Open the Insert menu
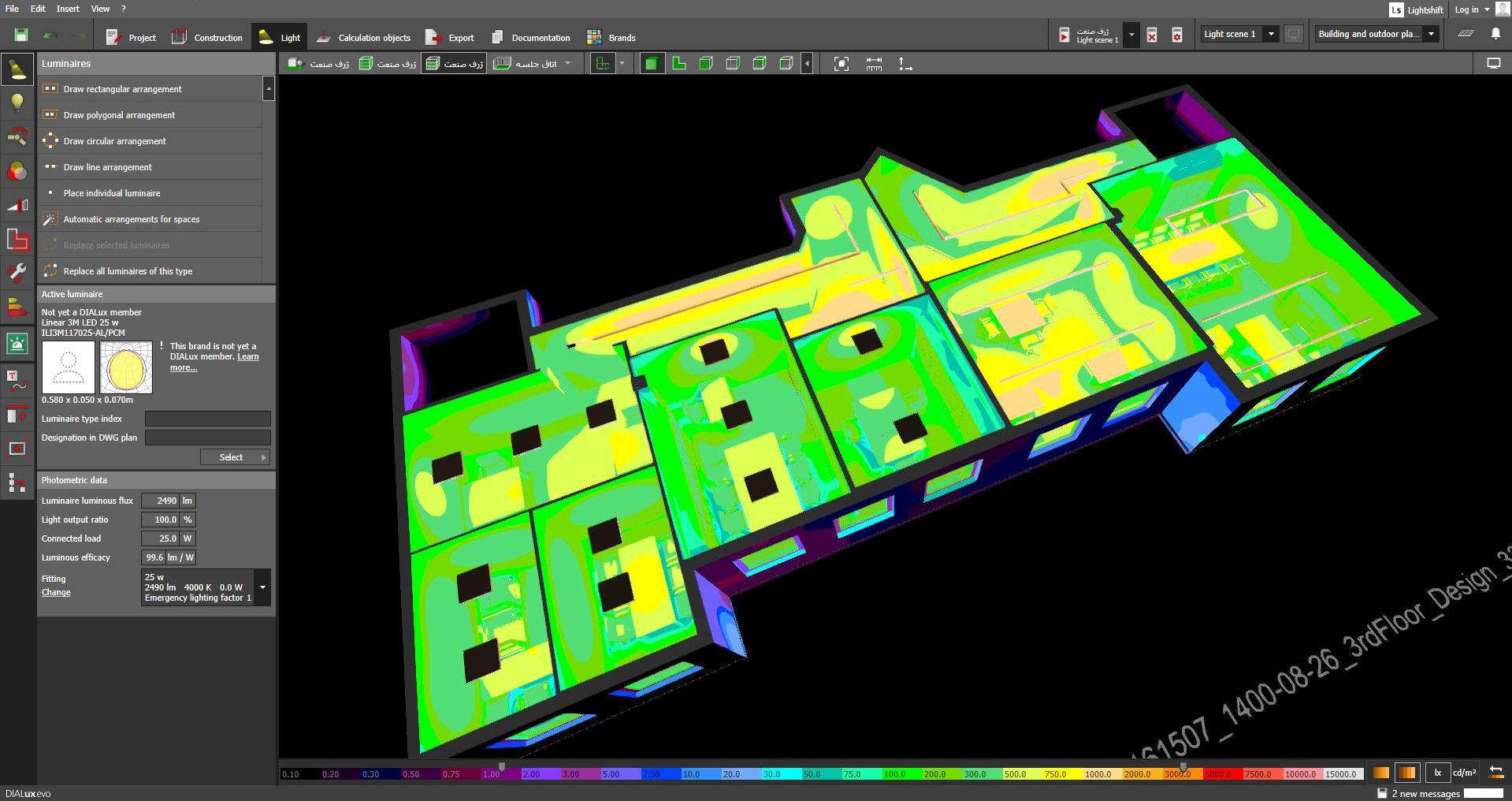This screenshot has width=1512, height=801. 68,9
